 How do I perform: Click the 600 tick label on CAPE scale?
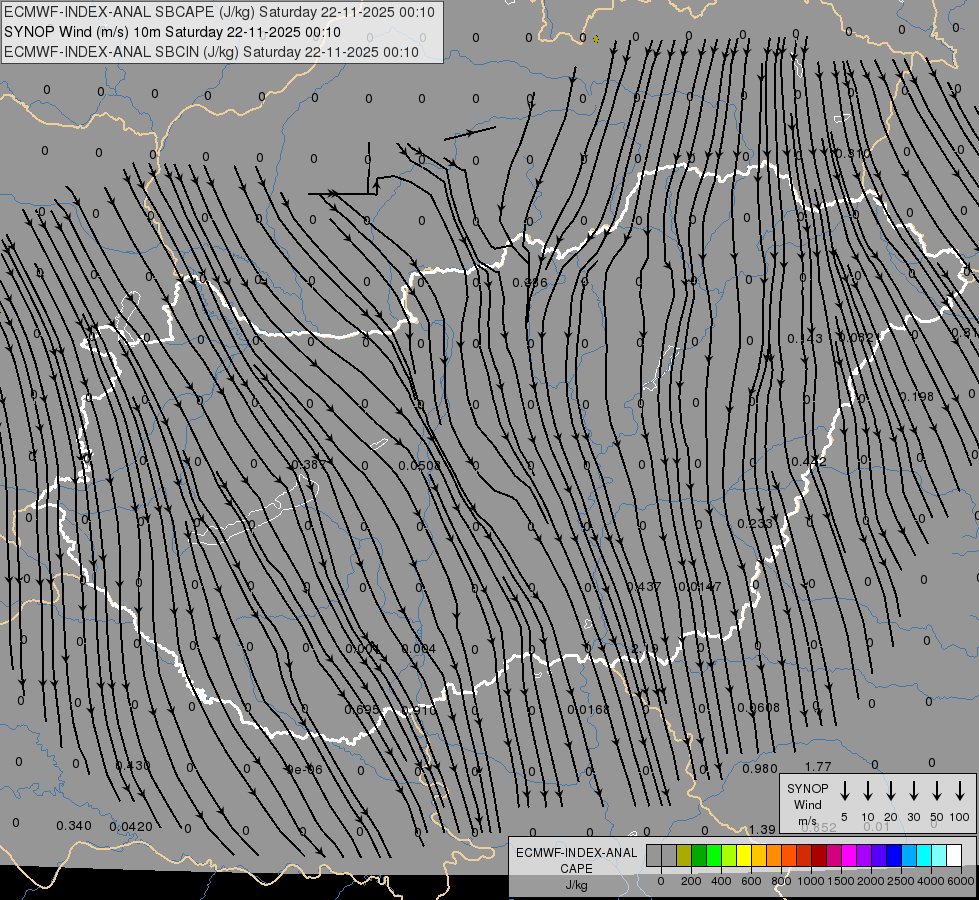click(751, 881)
